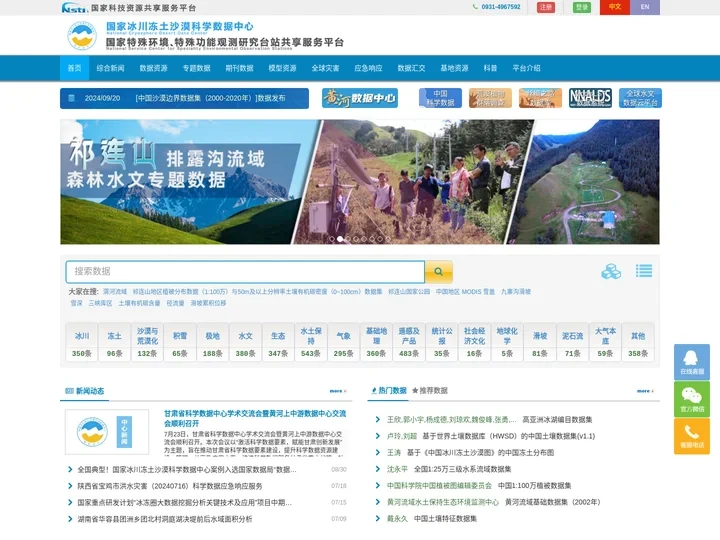The width and height of the screenshot is (720, 540).
Task: Click the green 登录 login button
Action: 582,7
